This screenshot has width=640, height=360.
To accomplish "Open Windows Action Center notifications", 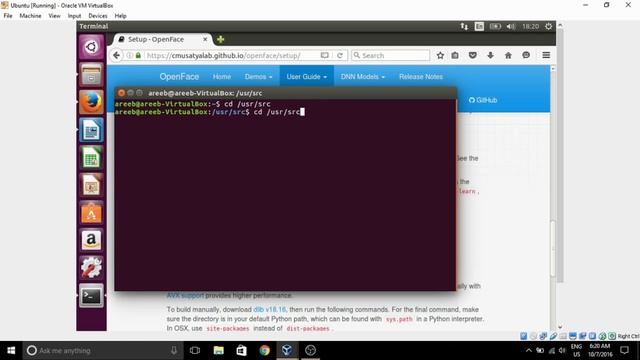I will pos(624,350).
